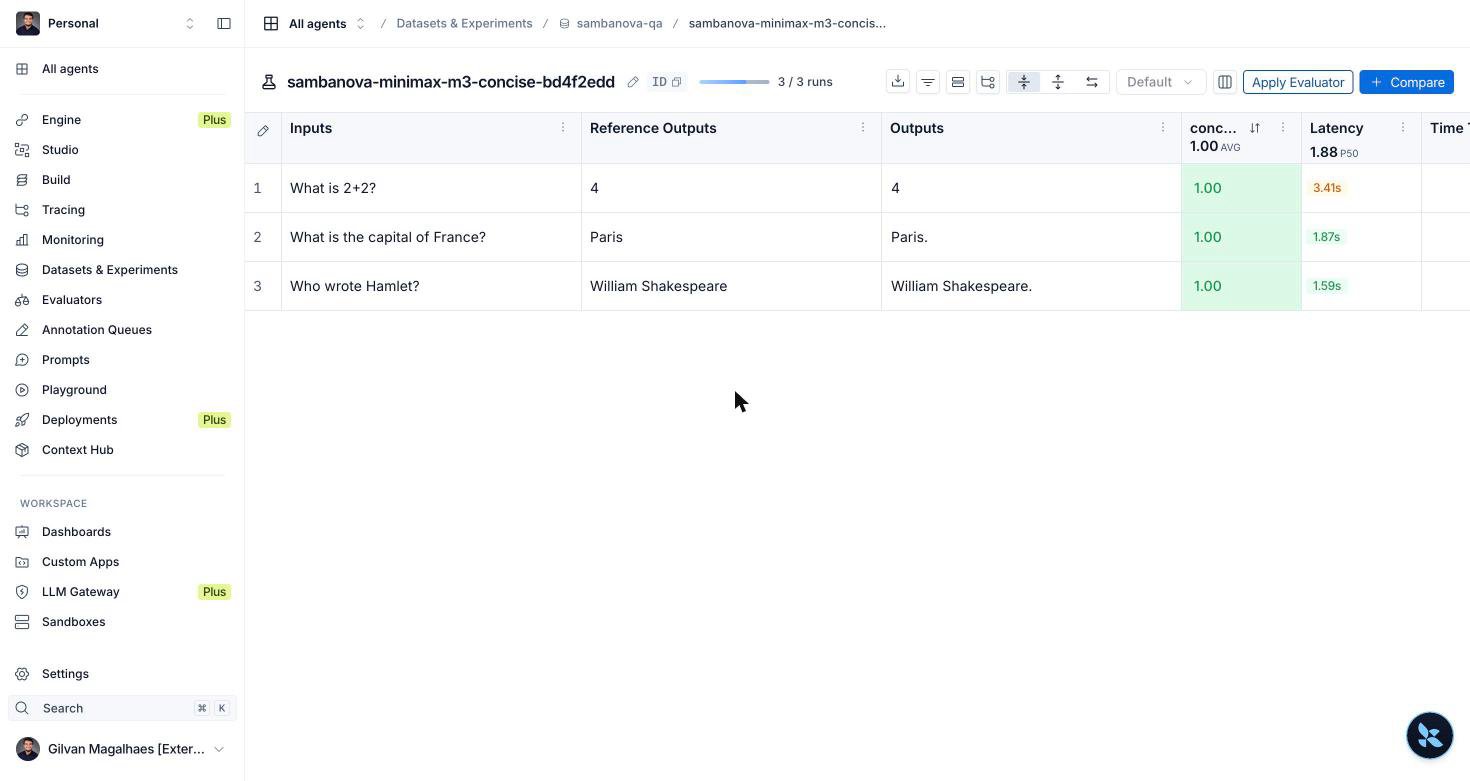Open Prompts in the sidebar

[122, 360]
